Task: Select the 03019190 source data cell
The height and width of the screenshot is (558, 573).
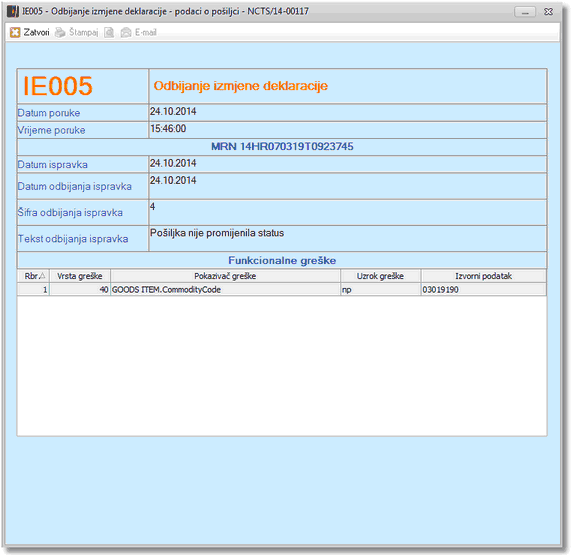Action: (x=483, y=289)
